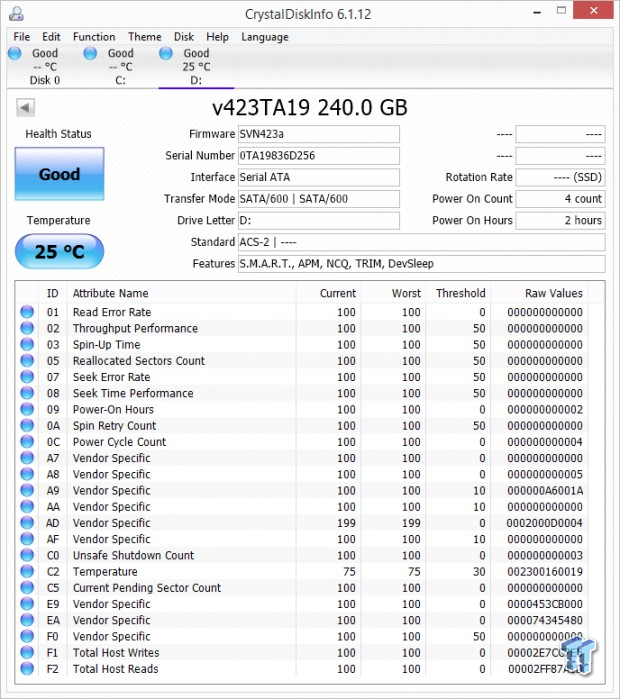The width and height of the screenshot is (620, 699).
Task: Click the Interface field Serial ATA
Action: 319,177
